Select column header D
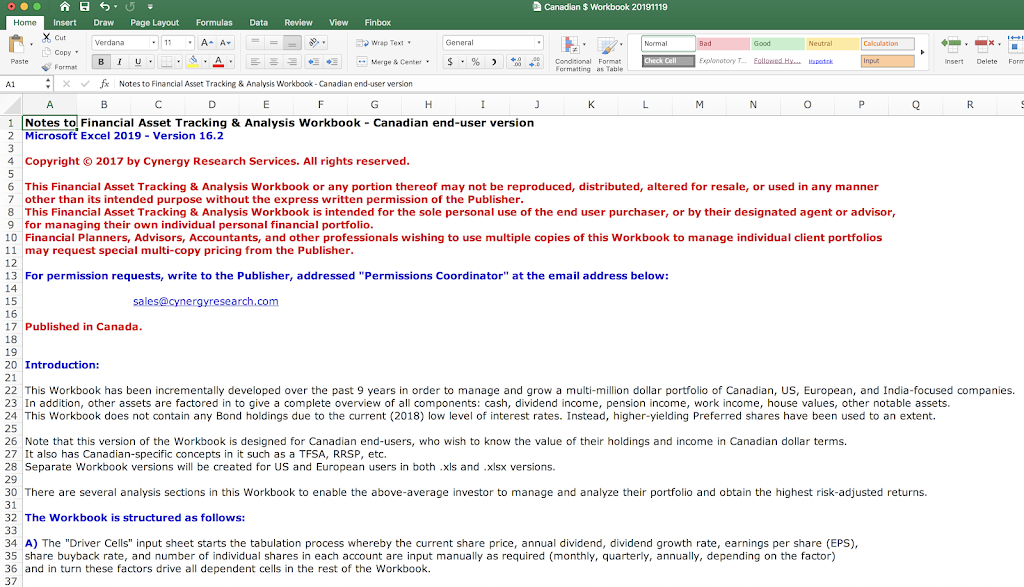The width and height of the screenshot is (1024, 587). [x=212, y=104]
